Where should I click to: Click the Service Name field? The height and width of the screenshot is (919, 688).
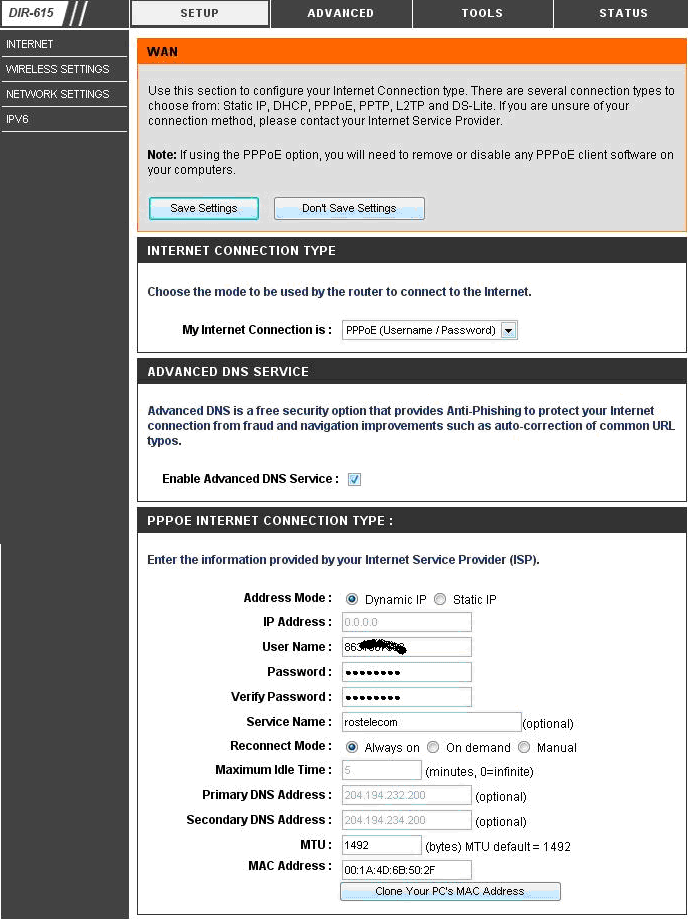(431, 722)
